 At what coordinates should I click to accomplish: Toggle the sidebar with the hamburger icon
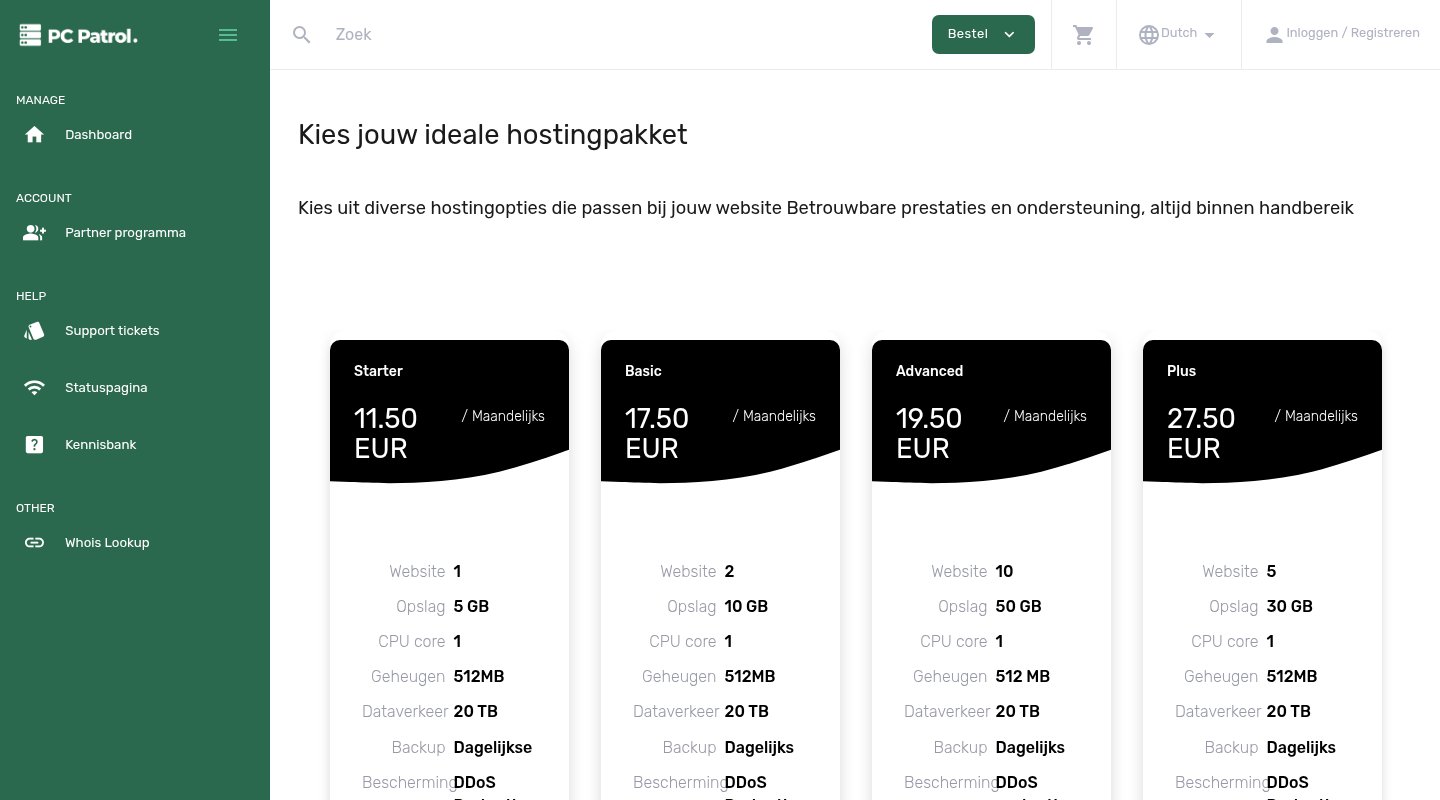click(x=228, y=34)
